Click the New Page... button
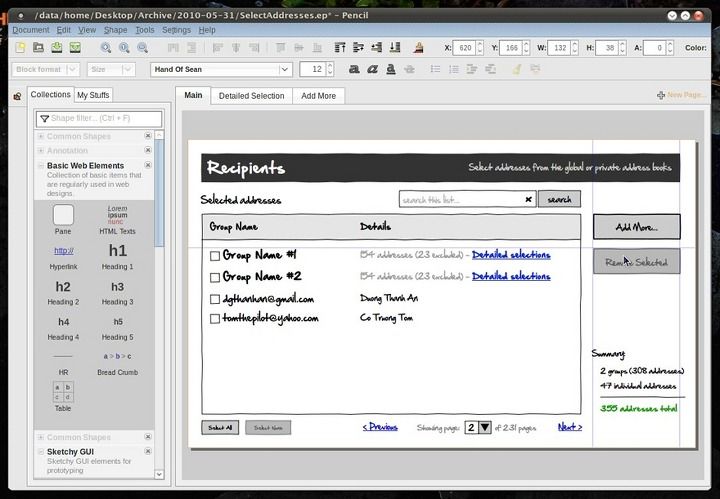 [681, 95]
